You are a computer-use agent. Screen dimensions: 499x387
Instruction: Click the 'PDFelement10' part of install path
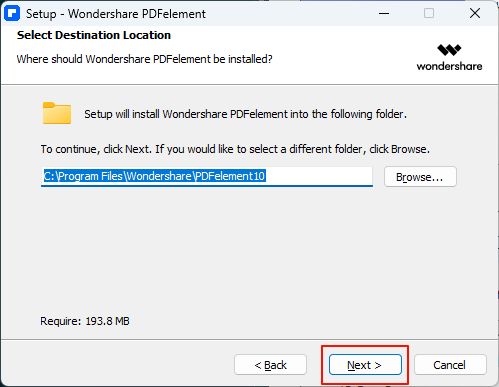[x=230, y=176]
